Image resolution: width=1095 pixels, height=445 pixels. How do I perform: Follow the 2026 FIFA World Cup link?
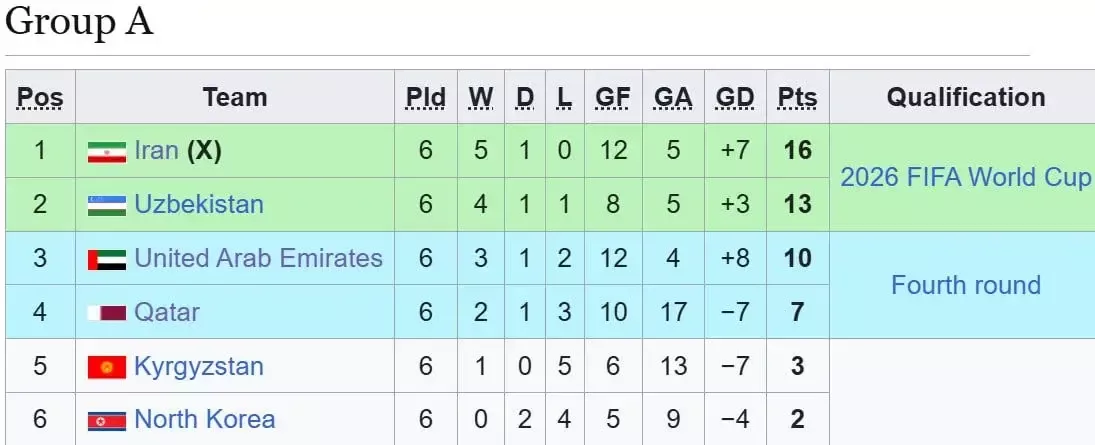965,177
